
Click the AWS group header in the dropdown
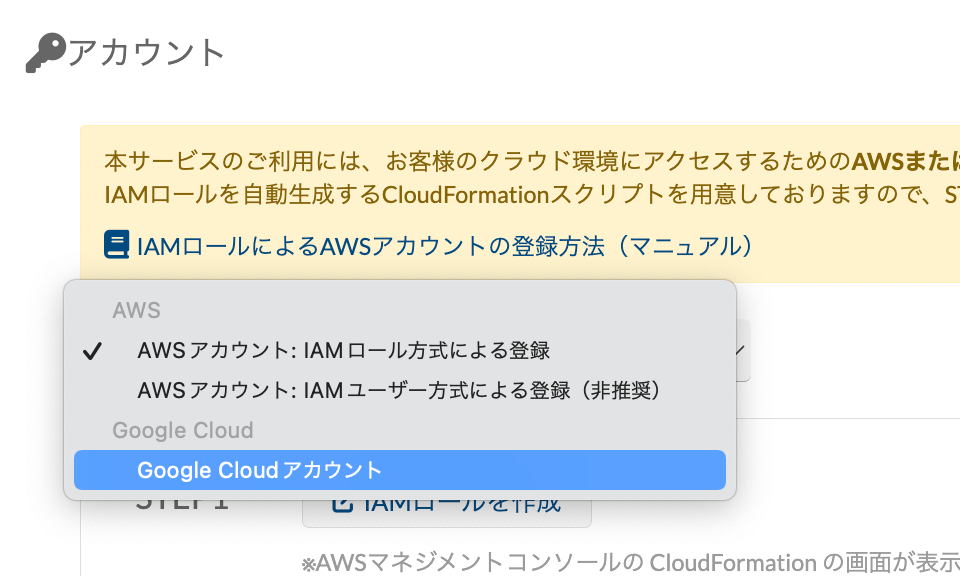pos(137,310)
